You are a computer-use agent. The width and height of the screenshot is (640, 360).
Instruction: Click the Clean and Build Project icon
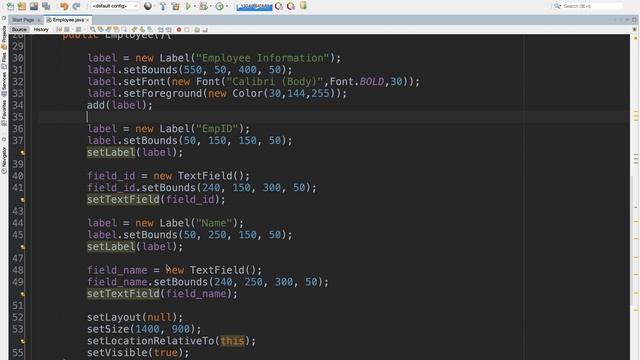175,6
